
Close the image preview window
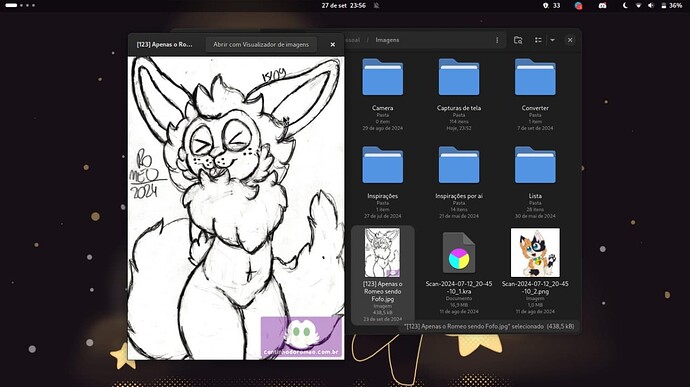point(333,44)
